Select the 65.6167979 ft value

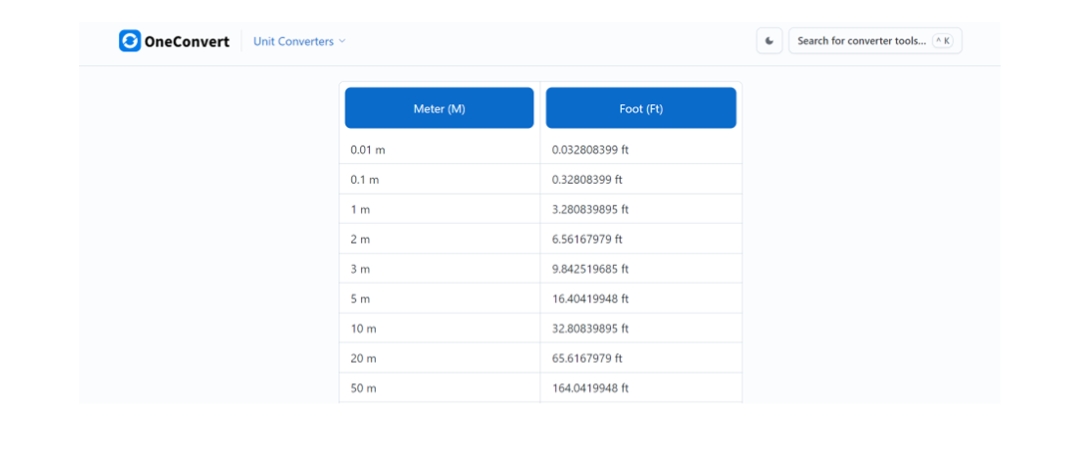pyautogui.click(x=587, y=358)
